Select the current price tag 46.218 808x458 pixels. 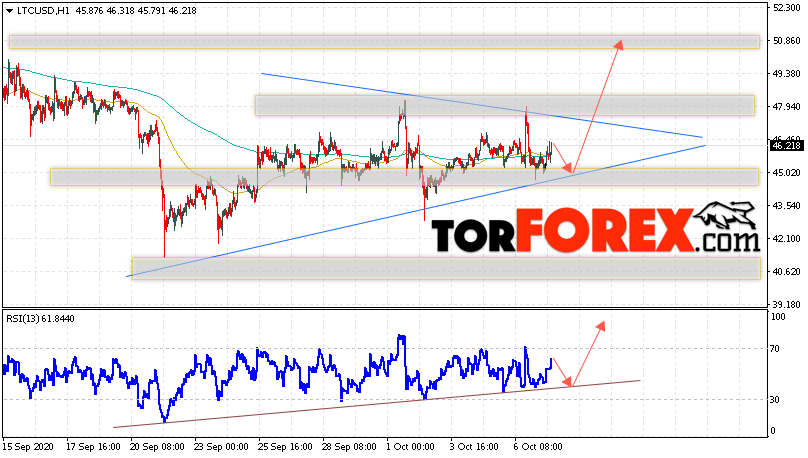(x=786, y=146)
